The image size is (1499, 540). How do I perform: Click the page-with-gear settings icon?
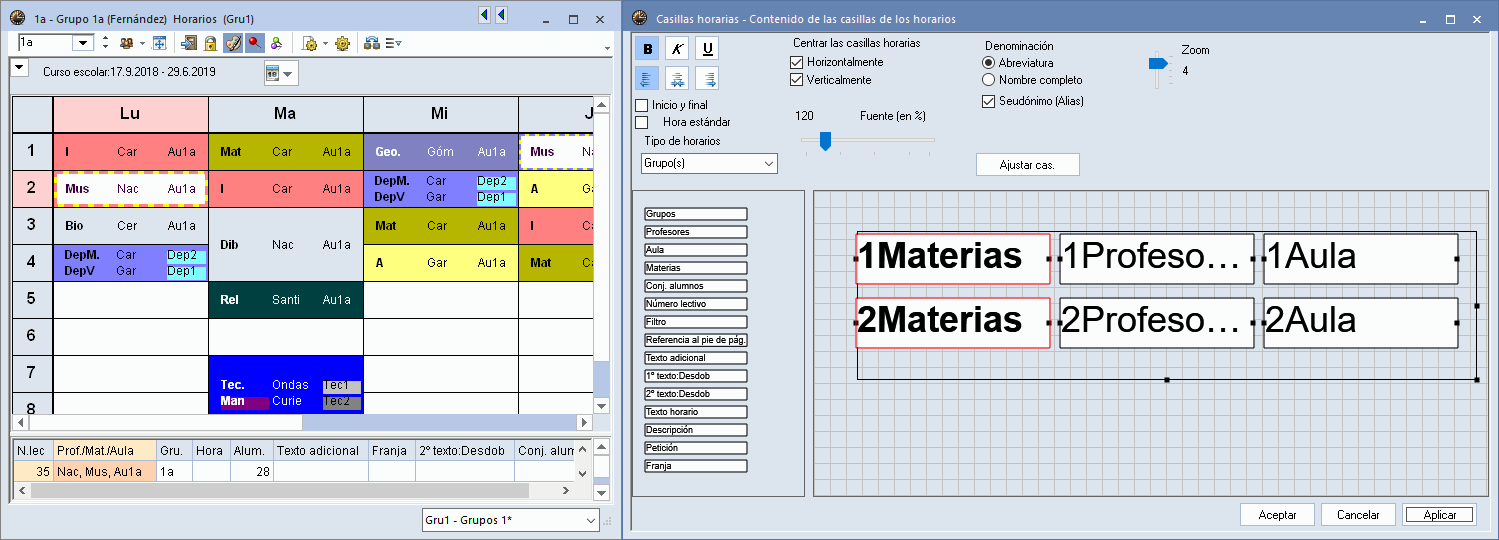pyautogui.click(x=309, y=43)
